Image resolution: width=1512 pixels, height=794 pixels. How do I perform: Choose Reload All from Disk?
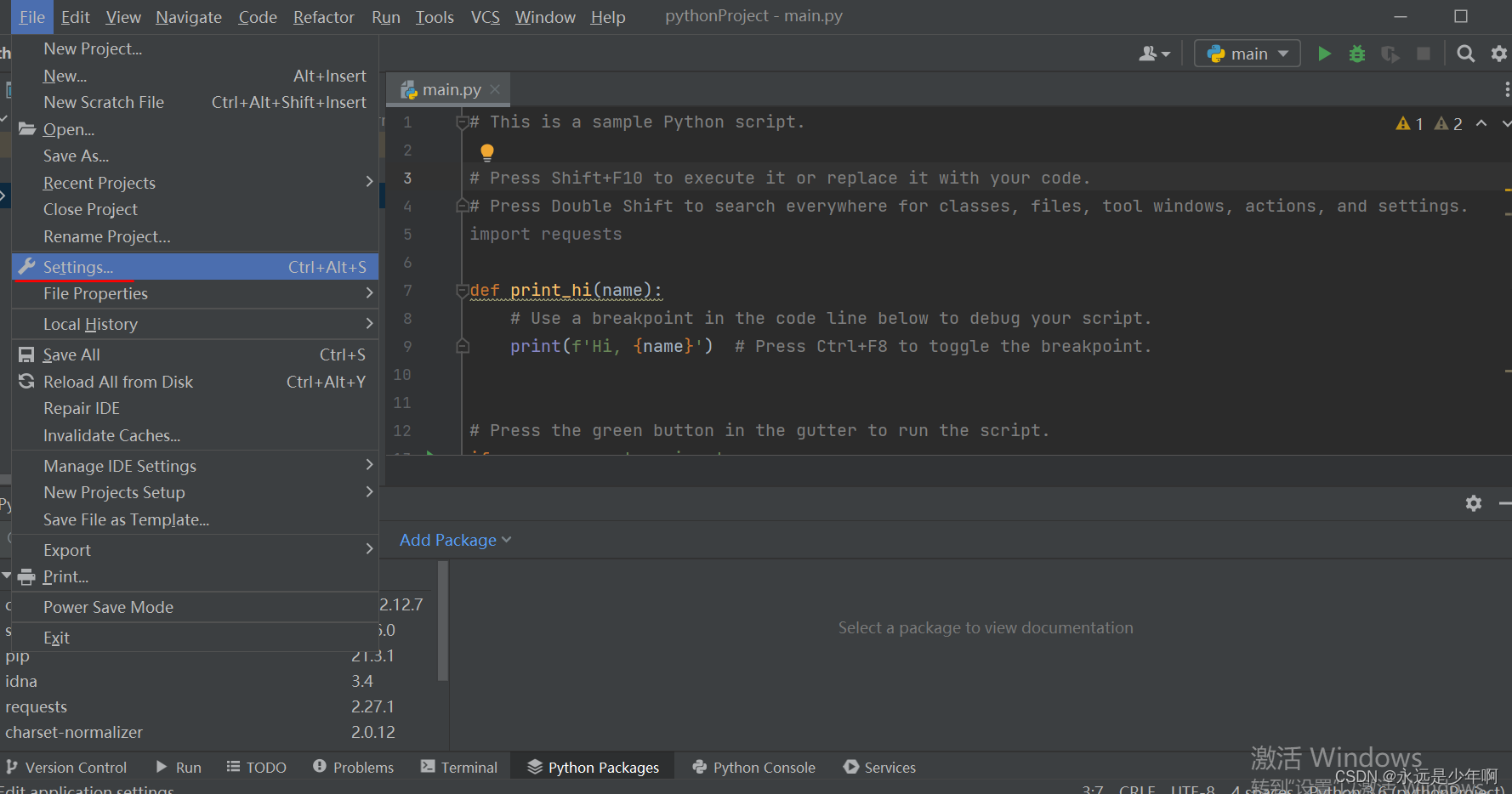pyautogui.click(x=195, y=382)
